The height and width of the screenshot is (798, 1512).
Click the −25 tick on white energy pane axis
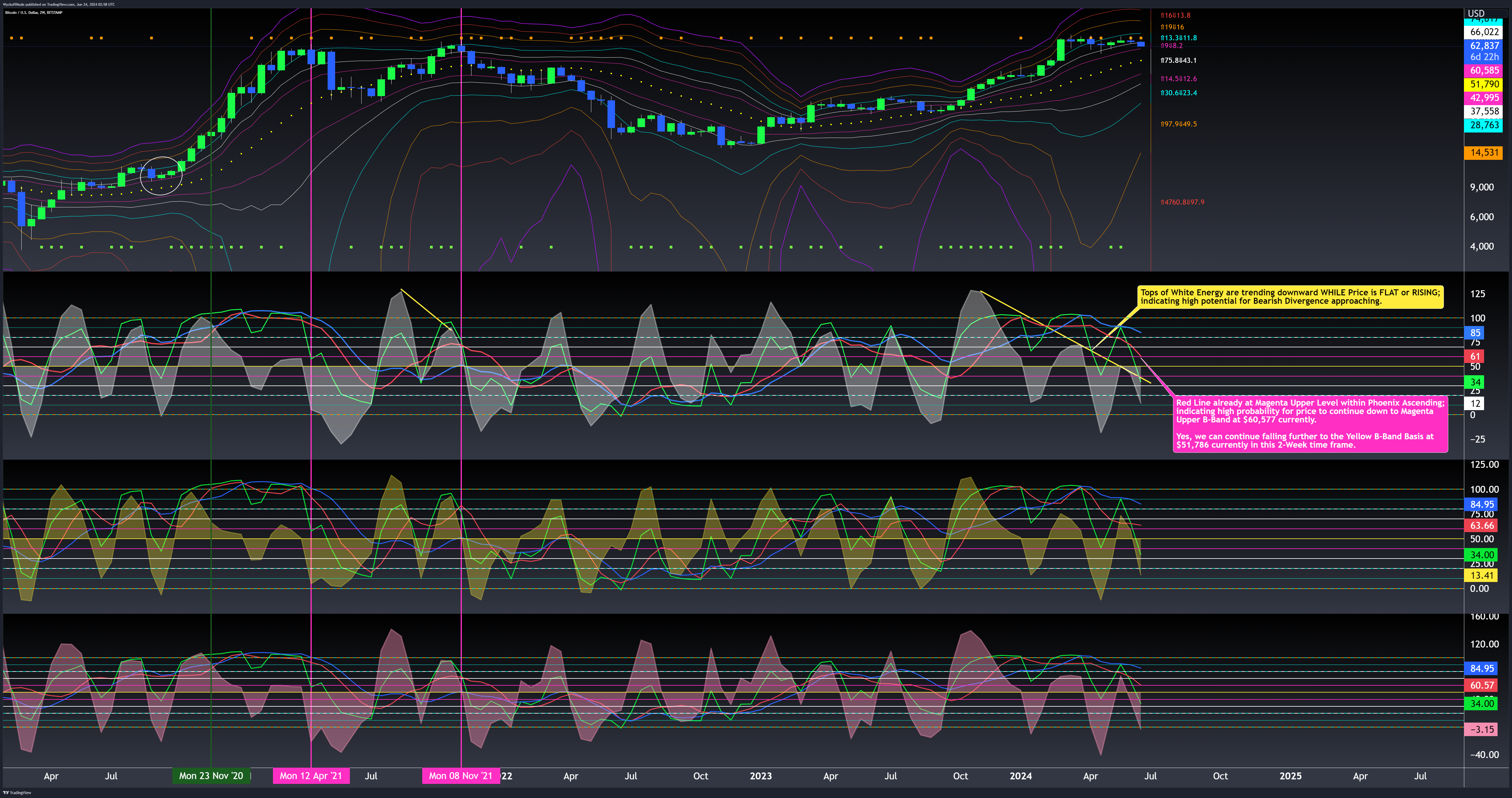[1477, 439]
